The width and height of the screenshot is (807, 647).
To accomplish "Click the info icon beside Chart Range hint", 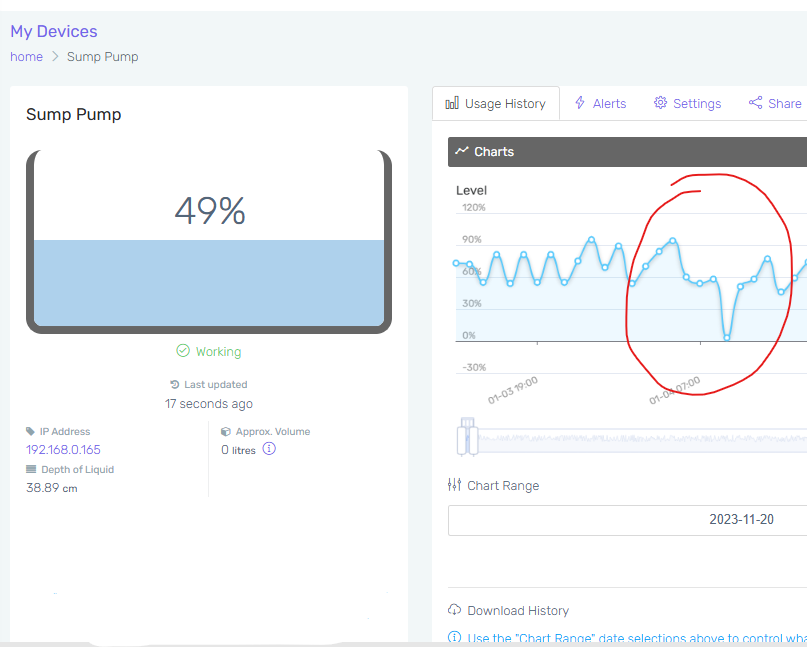I will (x=454, y=638).
